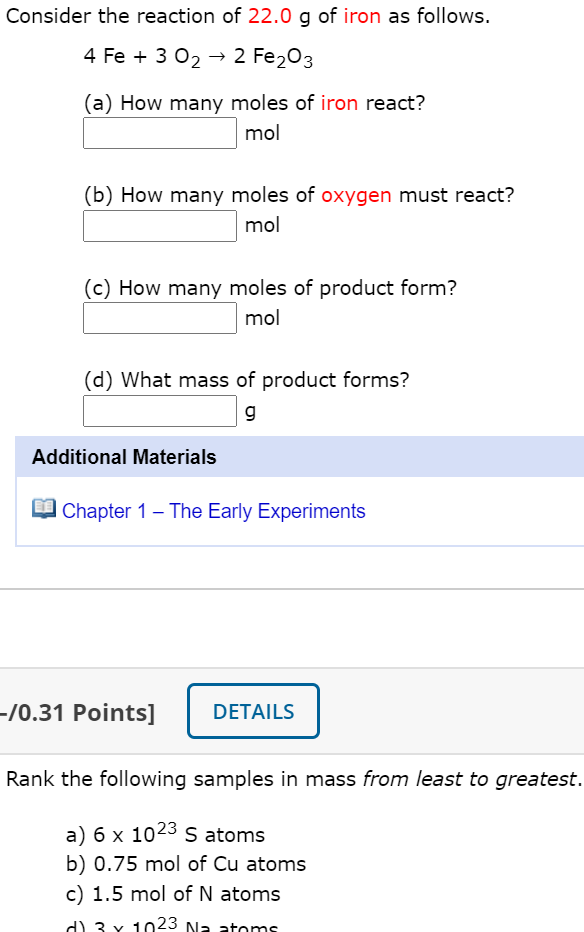This screenshot has height=932, width=584.
Task: Select option c) 1.5 mol of N atoms
Action: (173, 894)
